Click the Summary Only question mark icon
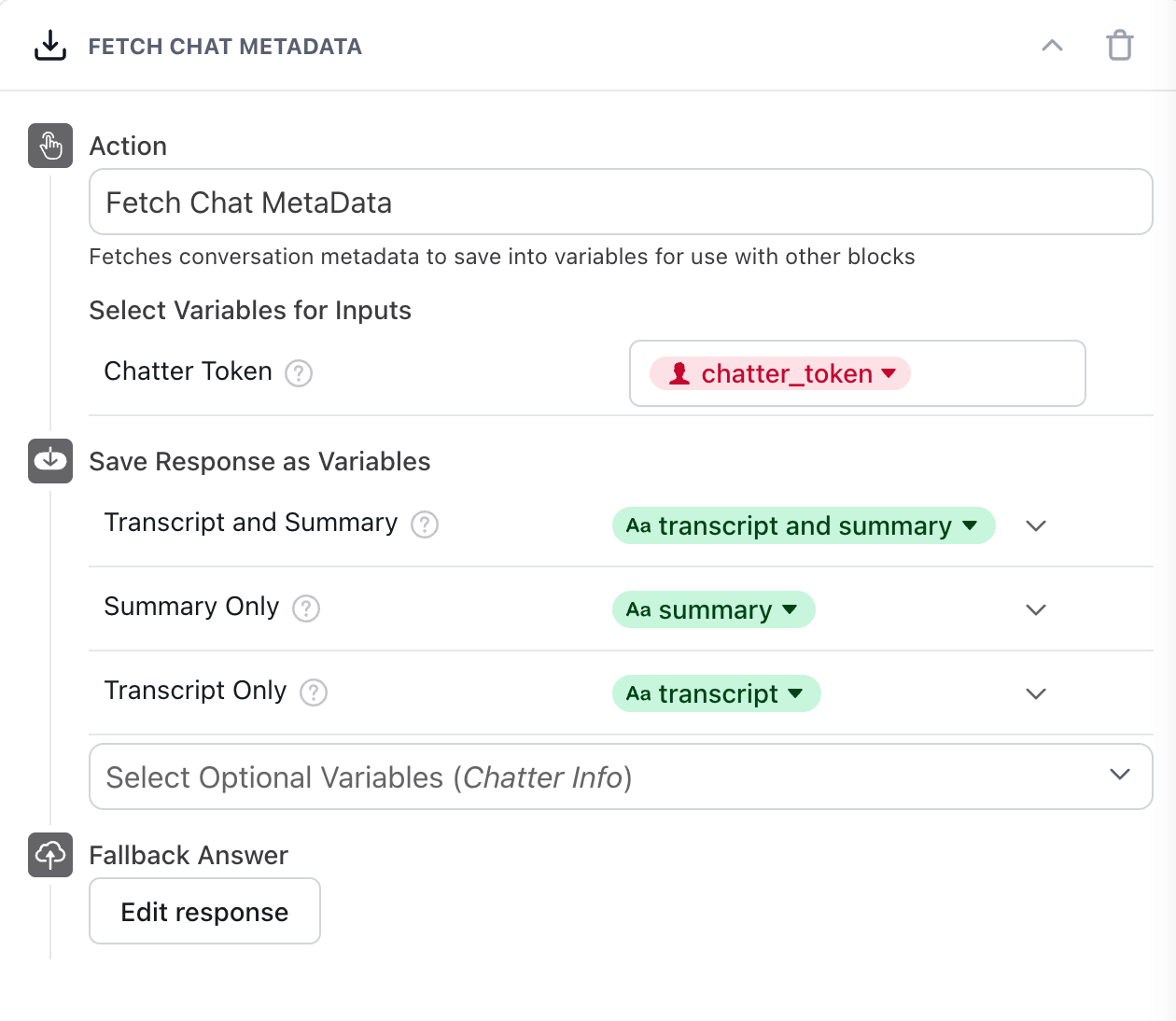The image size is (1176, 1021). (306, 608)
